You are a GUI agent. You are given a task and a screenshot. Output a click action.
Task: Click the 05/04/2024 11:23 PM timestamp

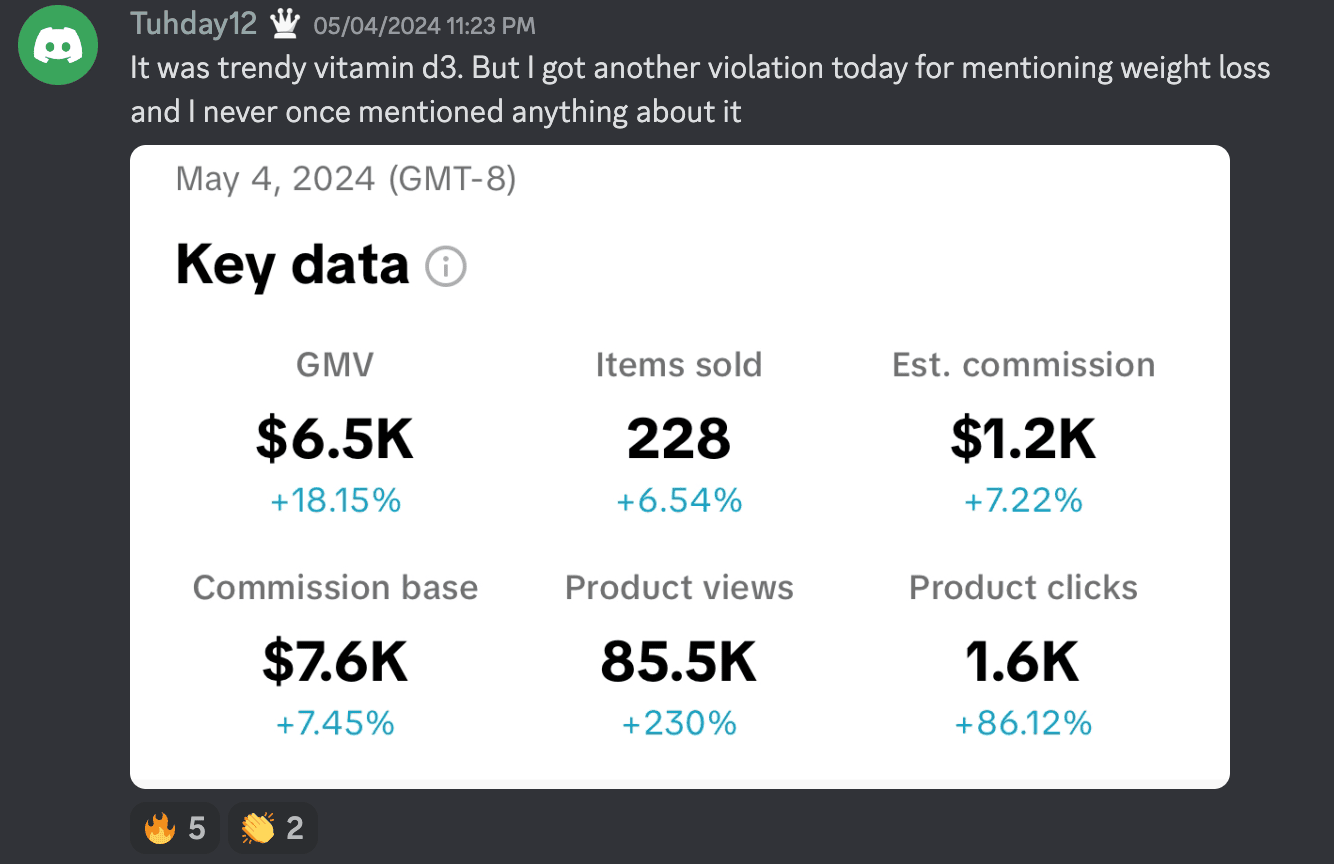(424, 26)
